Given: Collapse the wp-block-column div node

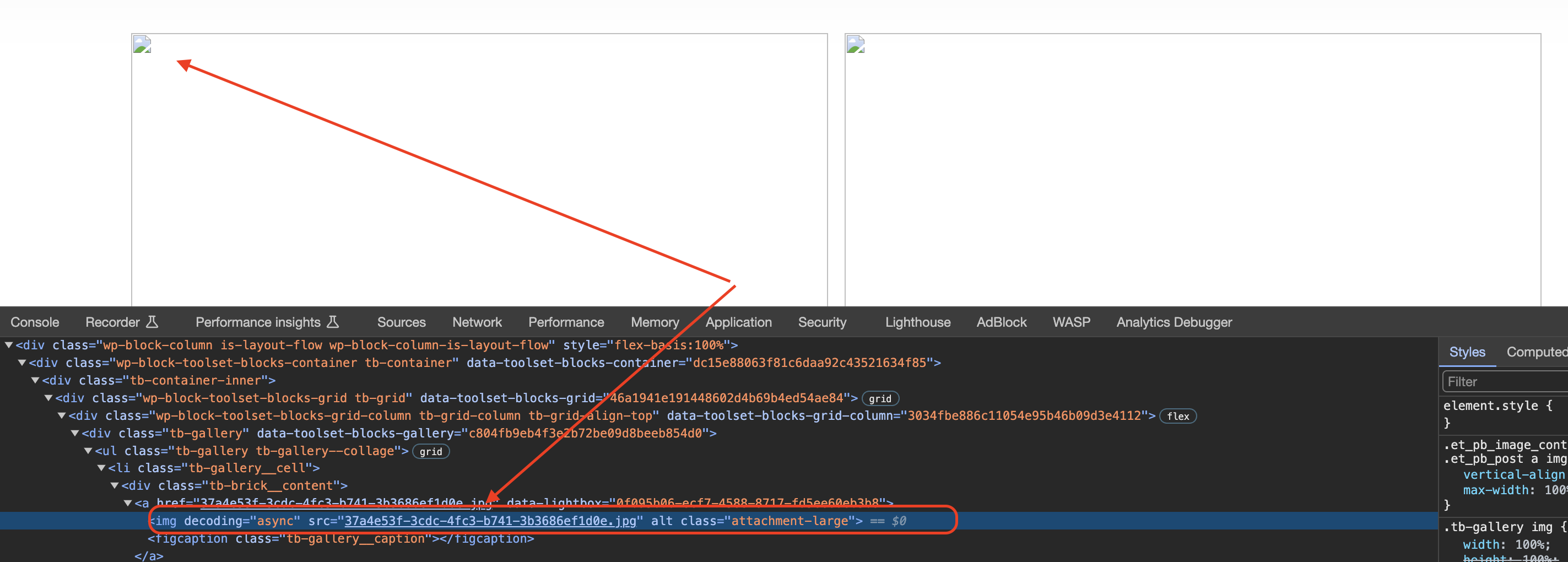Looking at the screenshot, I should coord(9,345).
